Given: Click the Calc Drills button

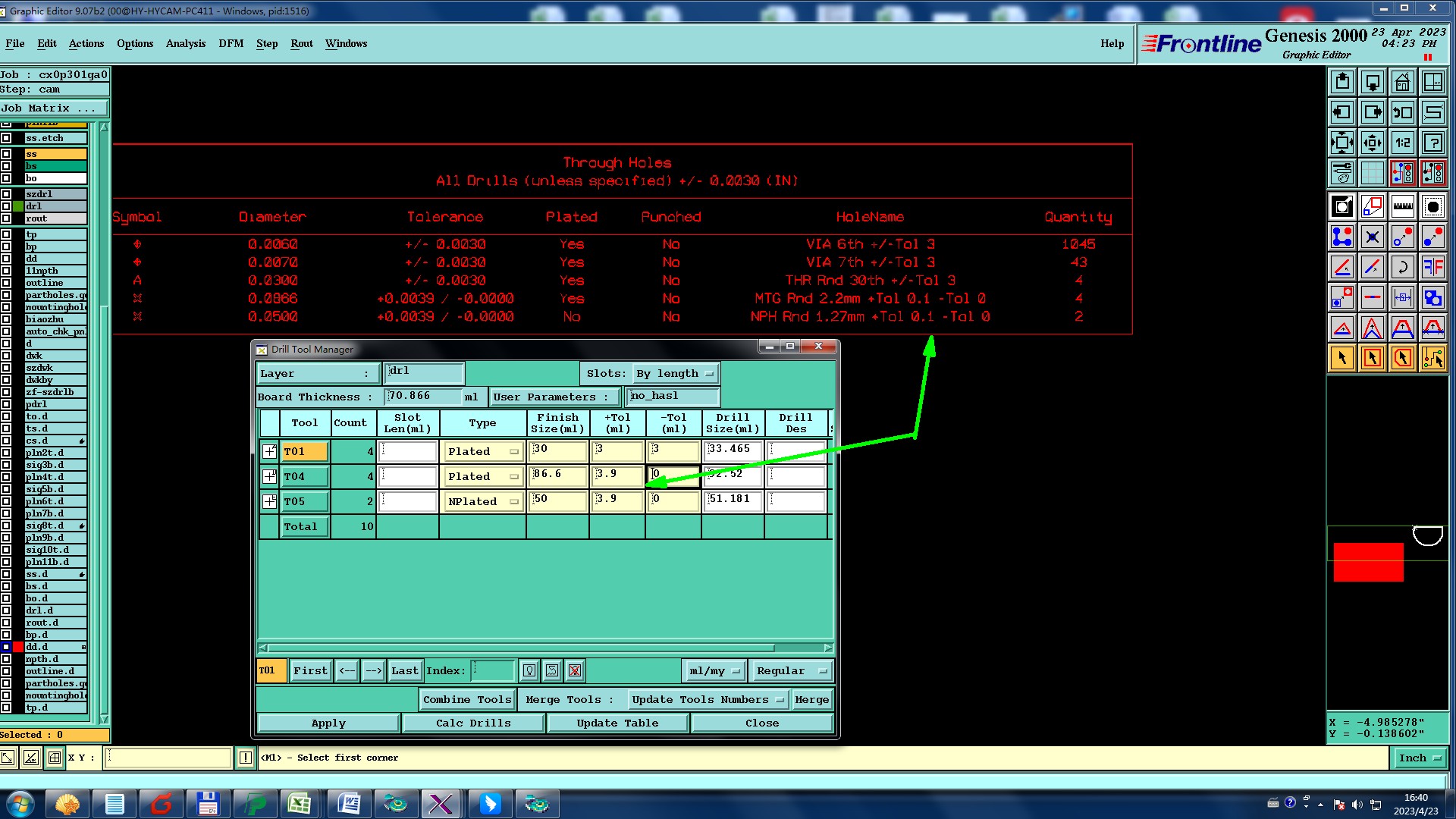Looking at the screenshot, I should (x=473, y=723).
